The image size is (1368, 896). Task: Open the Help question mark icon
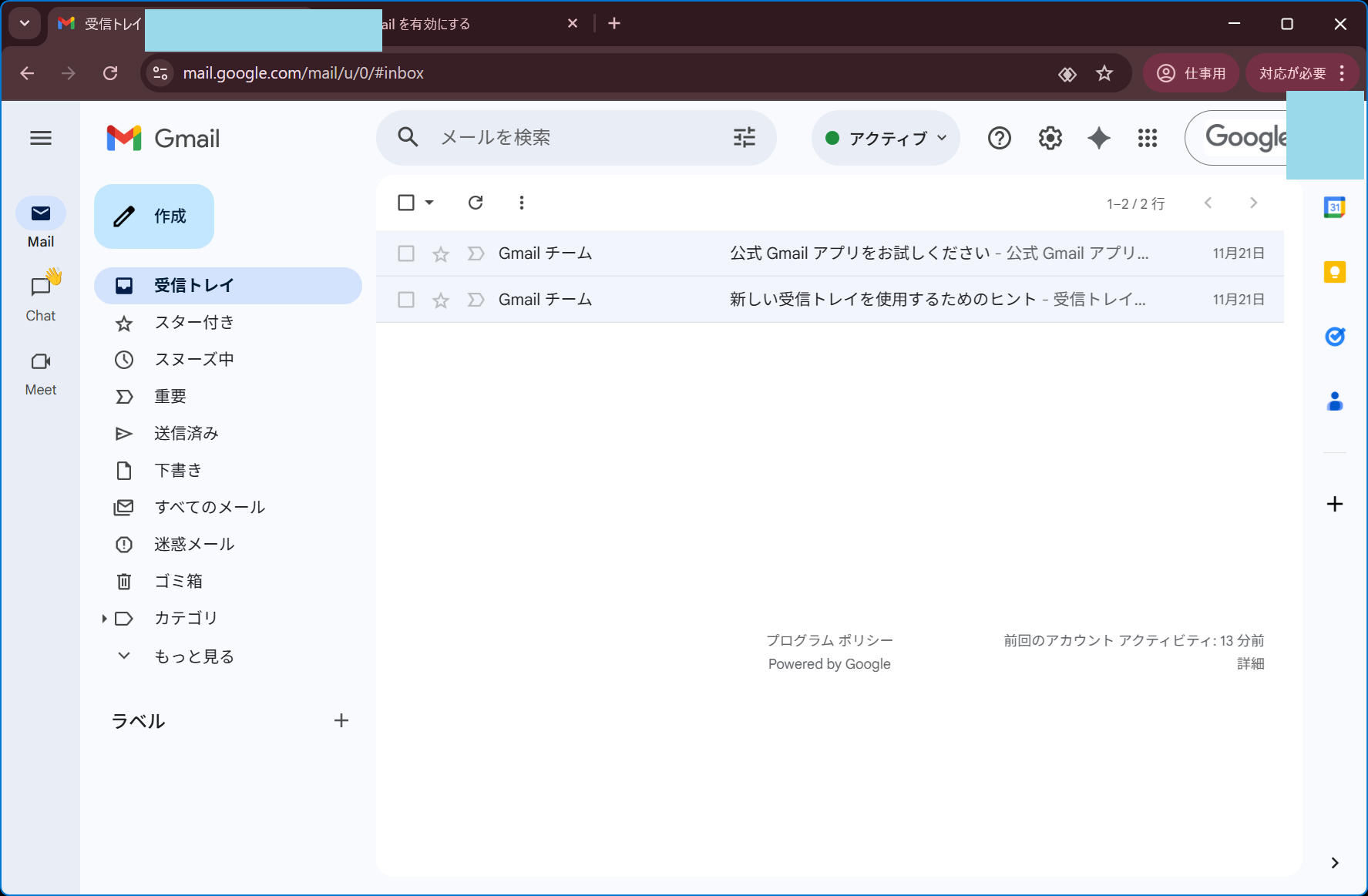999,138
